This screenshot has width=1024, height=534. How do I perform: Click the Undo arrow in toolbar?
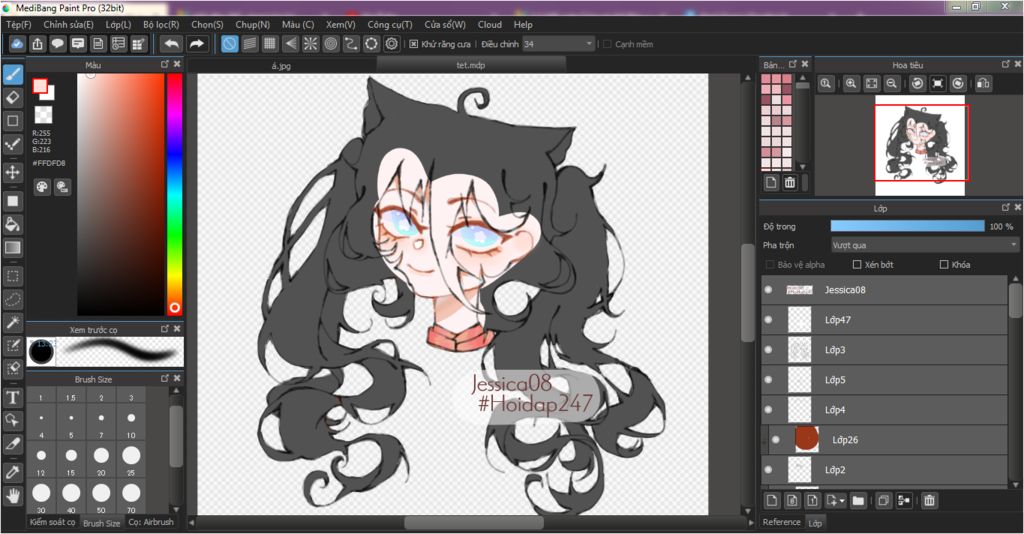[171, 44]
